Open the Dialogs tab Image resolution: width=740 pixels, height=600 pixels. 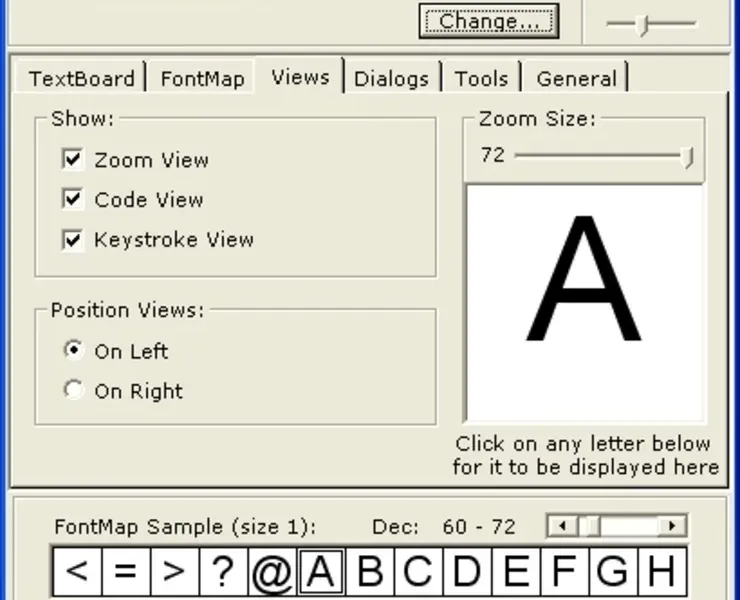[391, 78]
